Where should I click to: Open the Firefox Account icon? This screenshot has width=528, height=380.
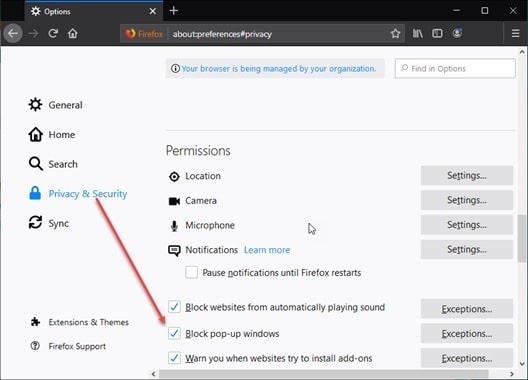pos(457,33)
